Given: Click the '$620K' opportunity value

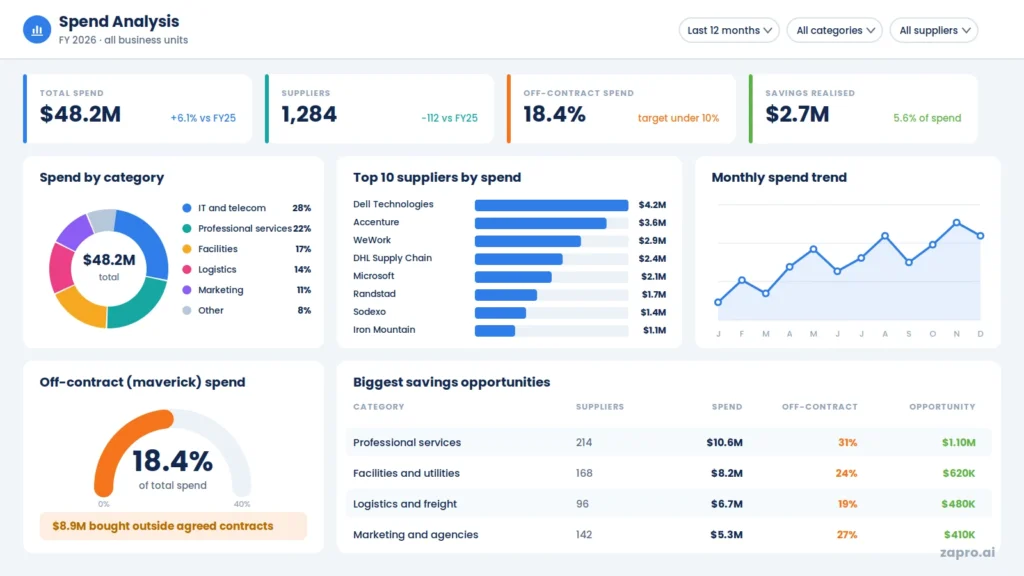Looking at the screenshot, I should click(959, 473).
